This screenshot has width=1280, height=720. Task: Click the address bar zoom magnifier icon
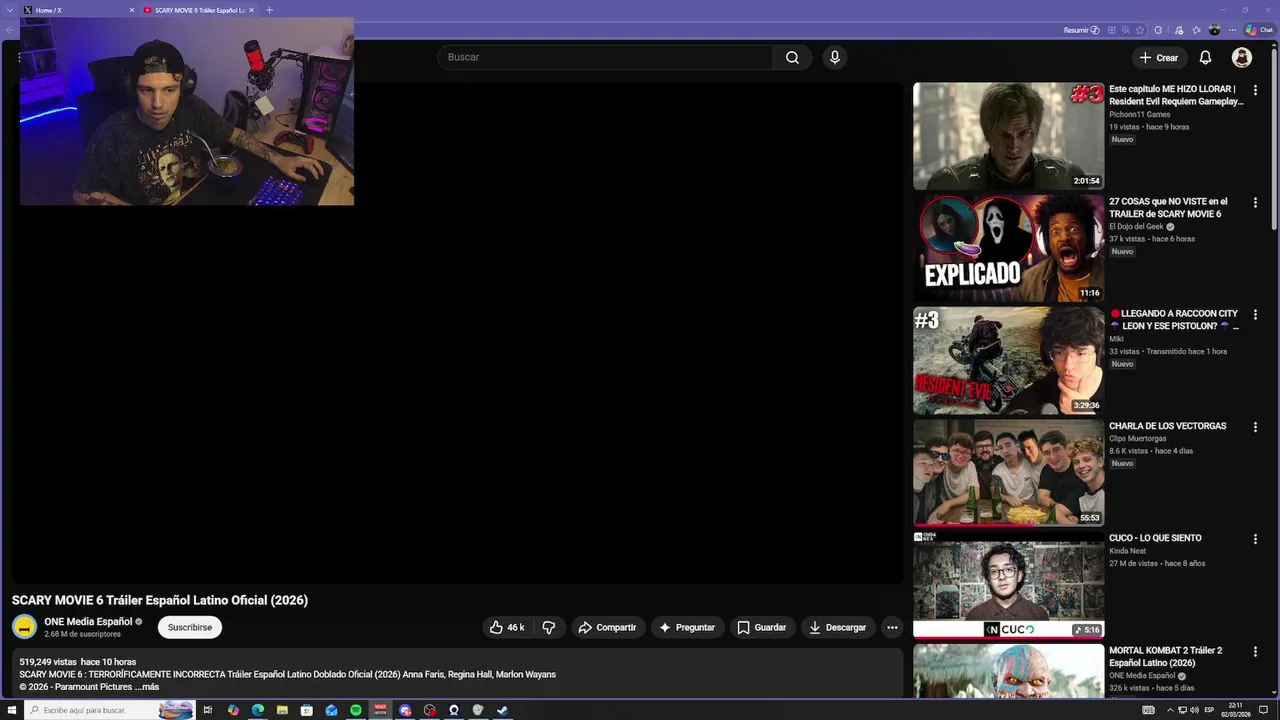(1126, 30)
